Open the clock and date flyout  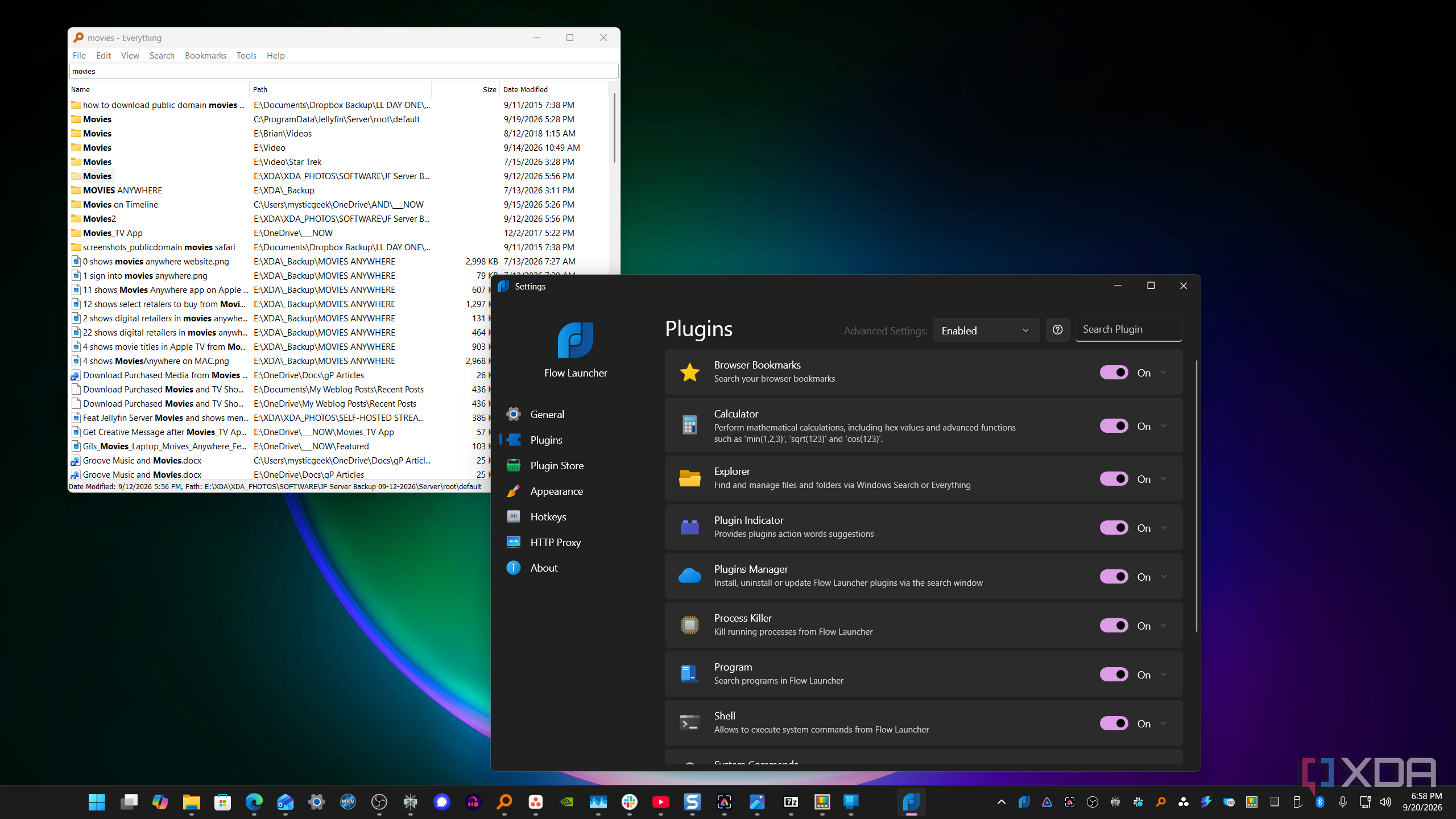[1422, 802]
